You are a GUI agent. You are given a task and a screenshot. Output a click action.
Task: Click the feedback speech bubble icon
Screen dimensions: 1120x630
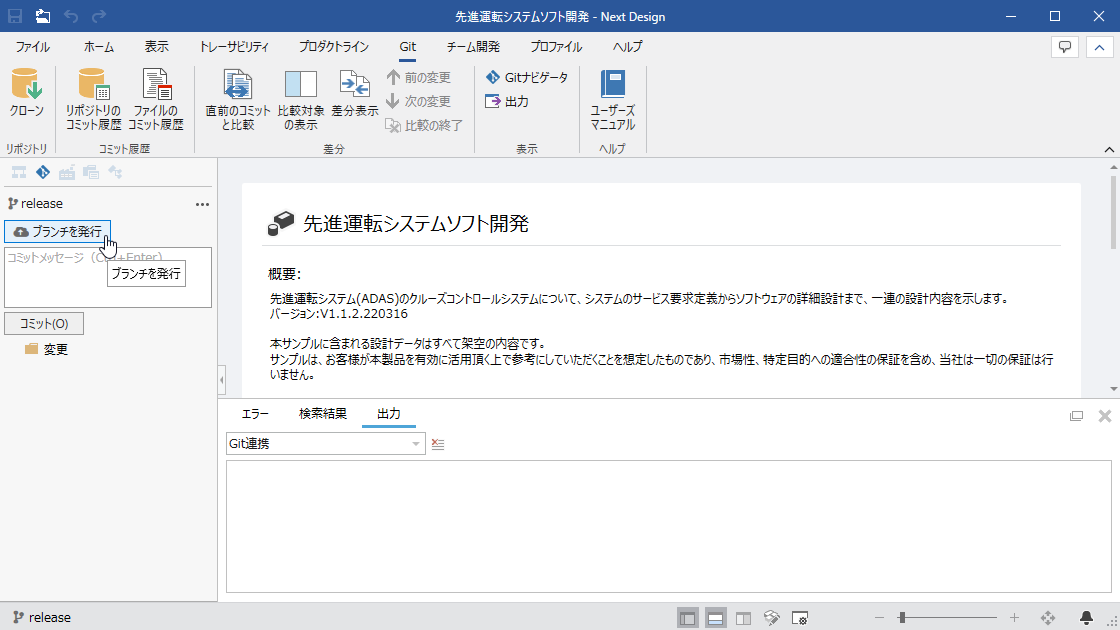point(1065,47)
